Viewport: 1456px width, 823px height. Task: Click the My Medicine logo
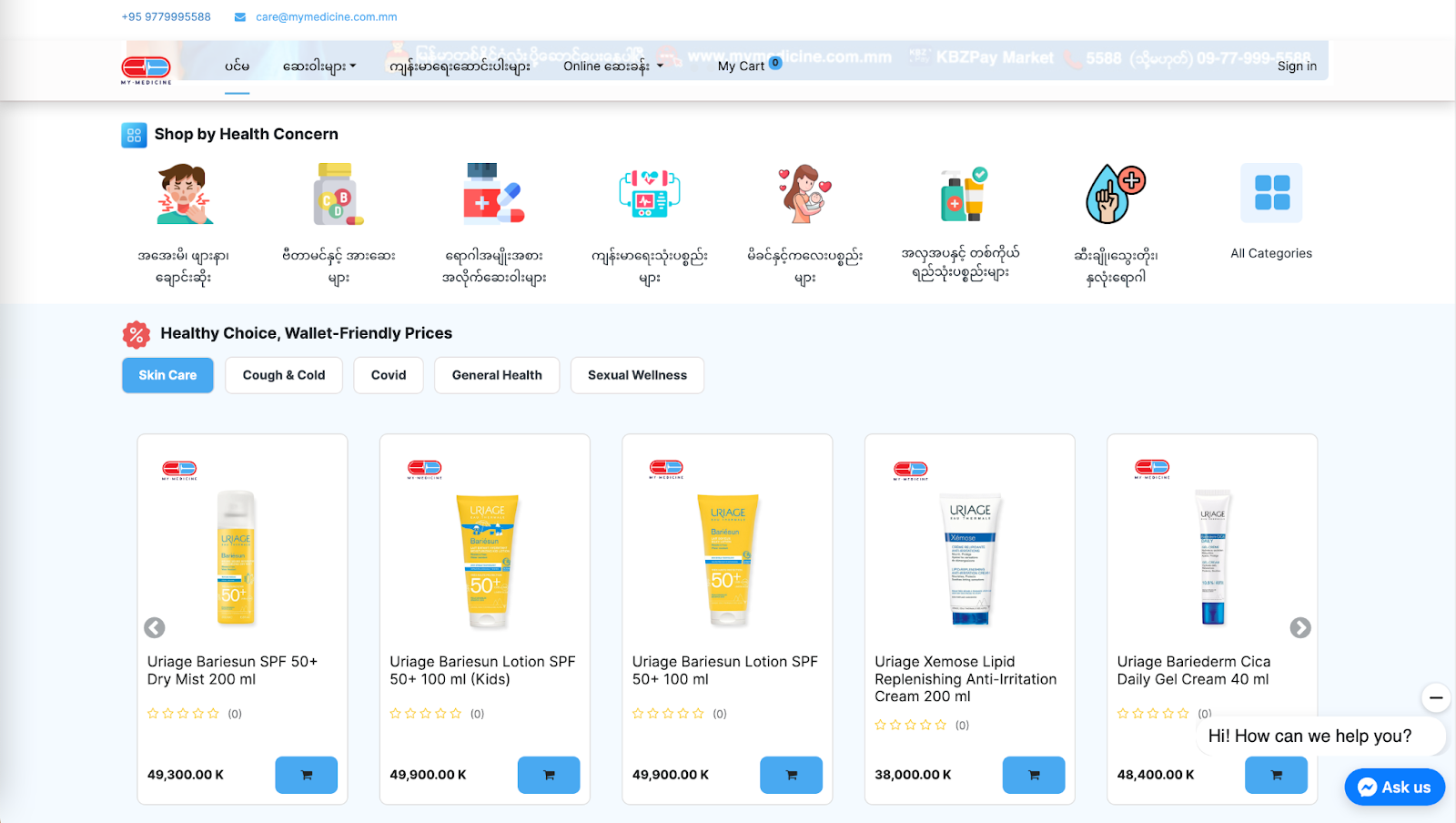coord(147,69)
